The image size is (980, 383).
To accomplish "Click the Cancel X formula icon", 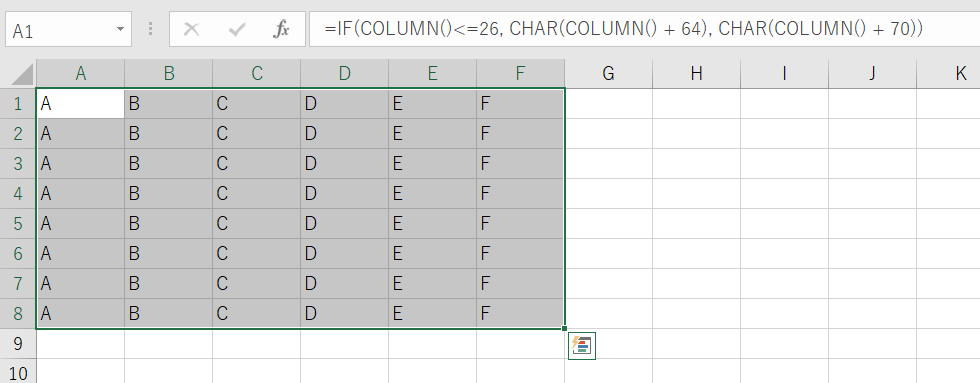I will tap(191, 29).
